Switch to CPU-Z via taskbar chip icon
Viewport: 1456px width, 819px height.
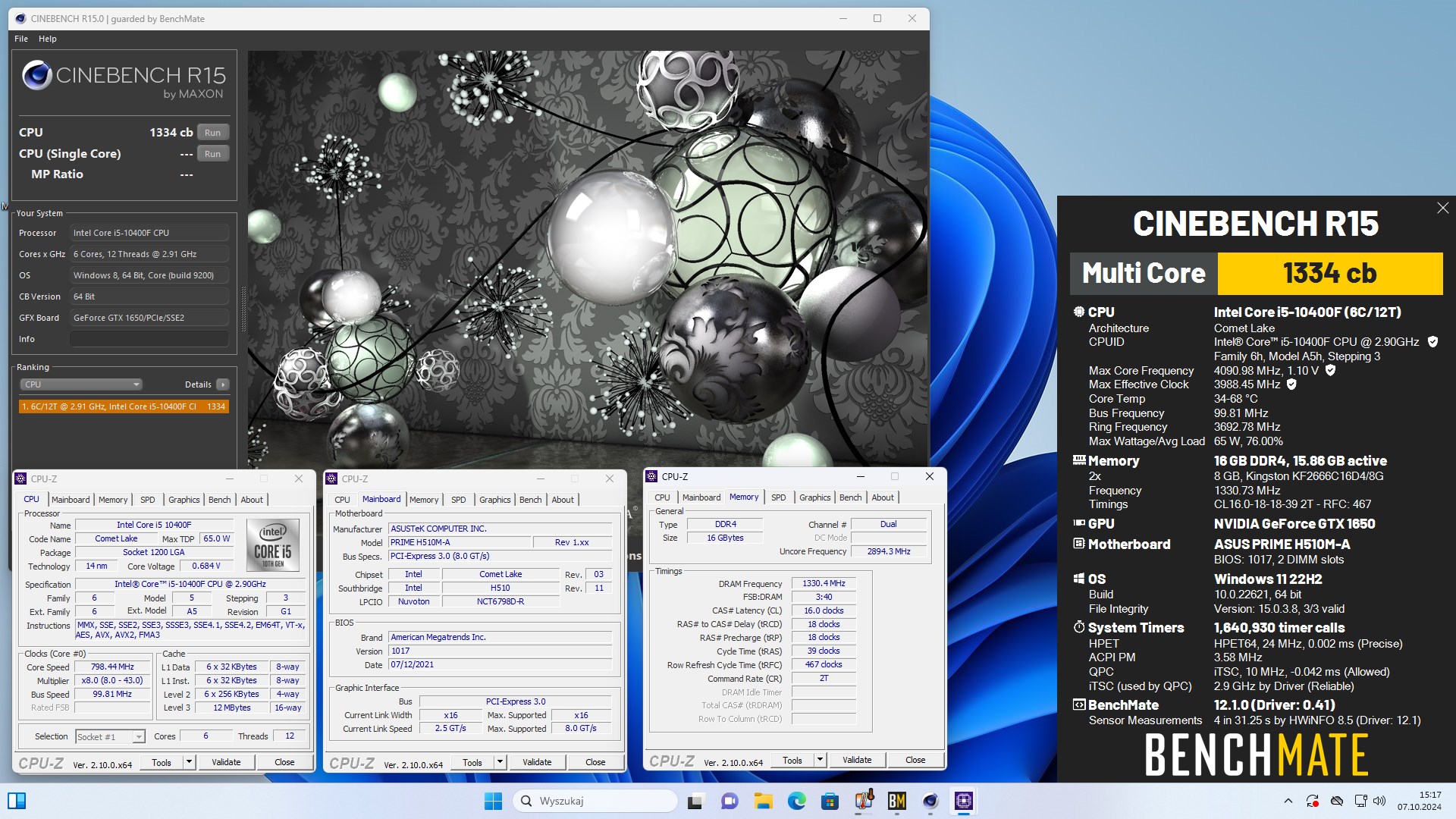[x=964, y=801]
